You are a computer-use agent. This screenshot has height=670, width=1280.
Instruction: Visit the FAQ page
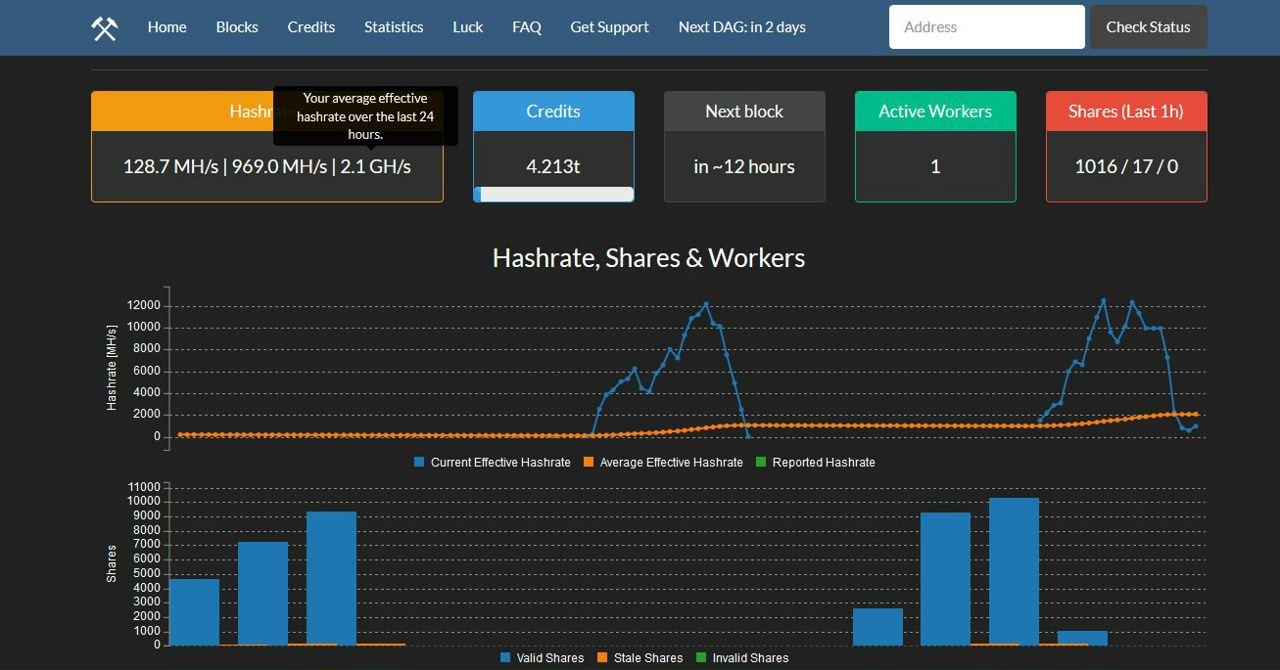[526, 27]
